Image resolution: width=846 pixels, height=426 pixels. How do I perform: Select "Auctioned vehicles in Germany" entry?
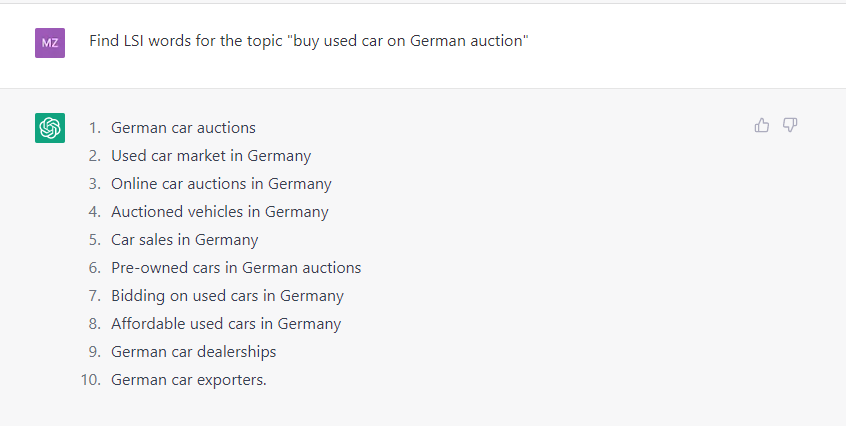pos(220,212)
